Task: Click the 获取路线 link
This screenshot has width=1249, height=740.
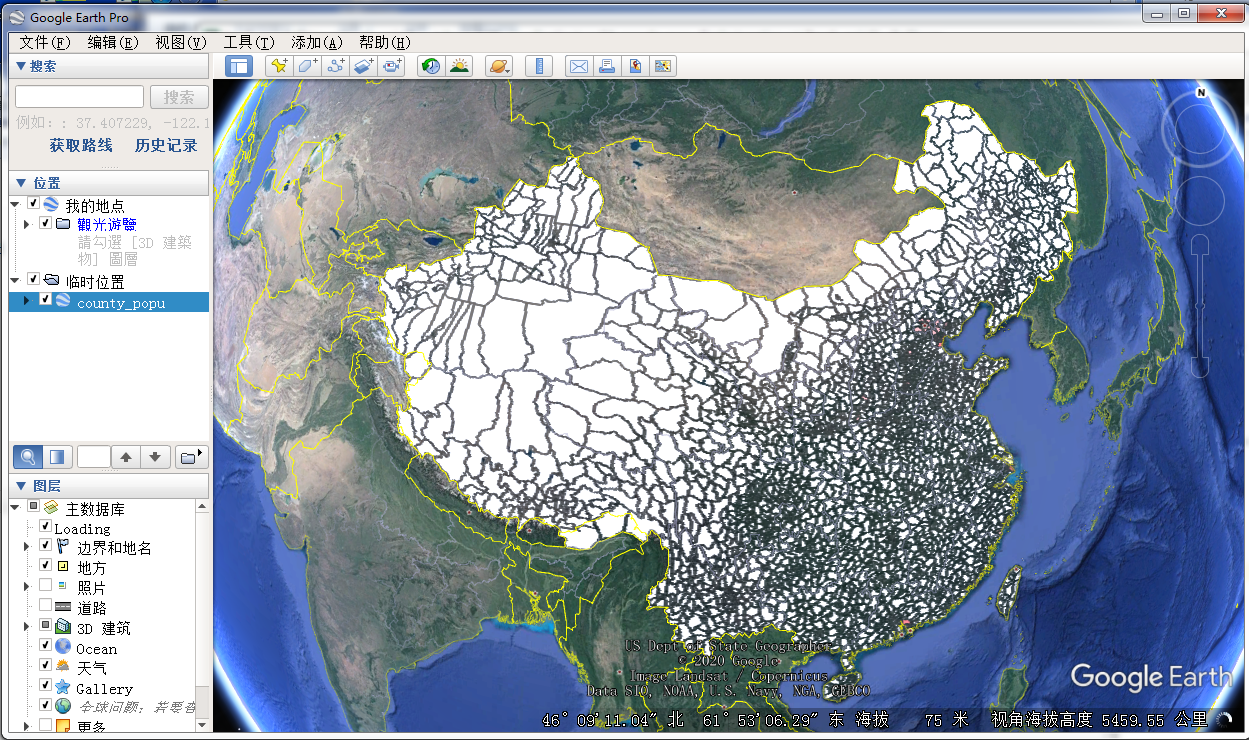Action: click(x=81, y=145)
